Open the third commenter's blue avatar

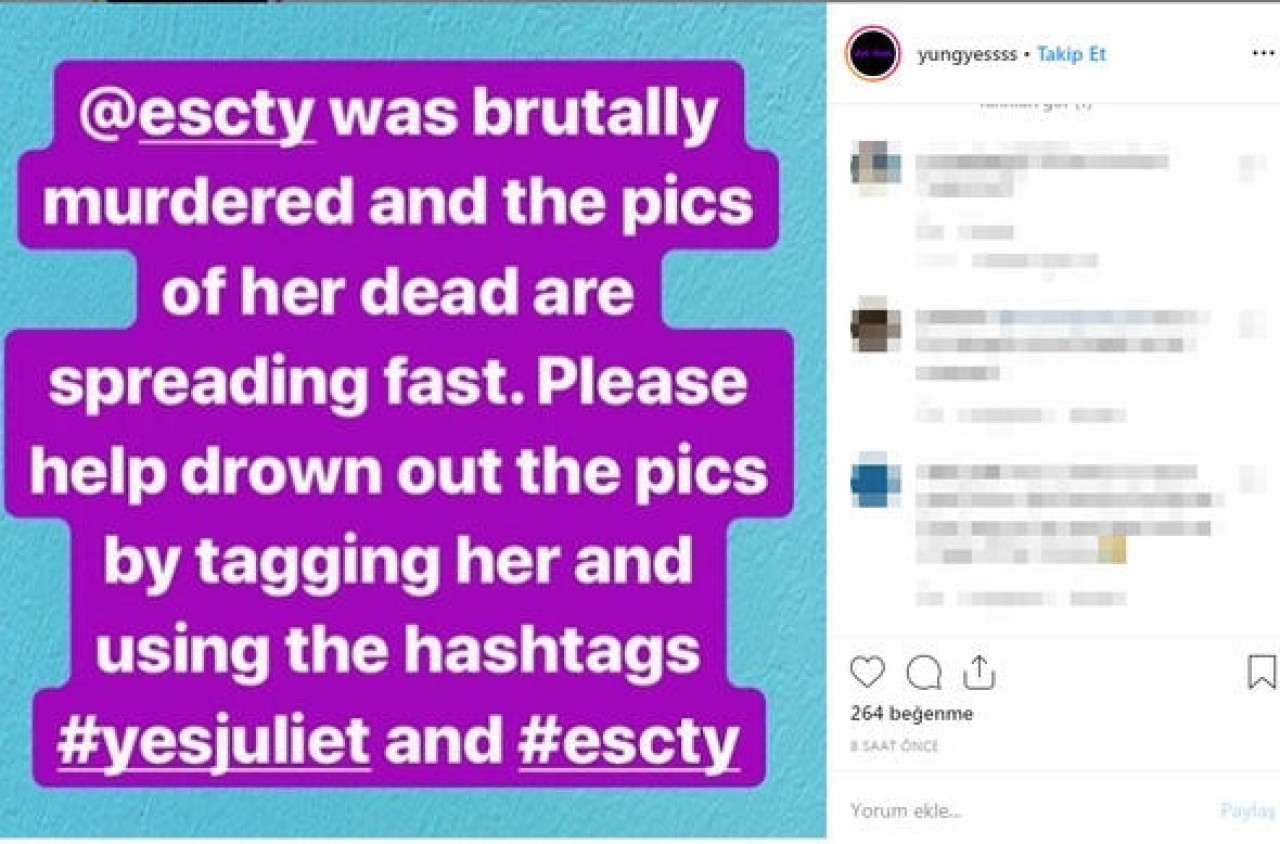tap(875, 480)
